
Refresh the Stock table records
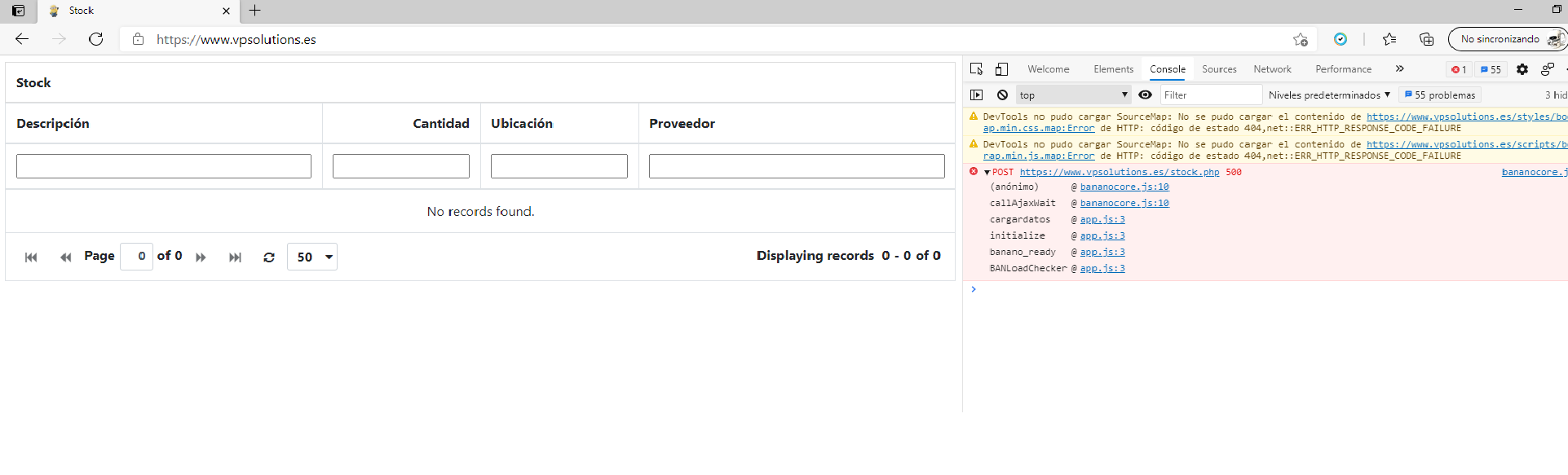269,257
